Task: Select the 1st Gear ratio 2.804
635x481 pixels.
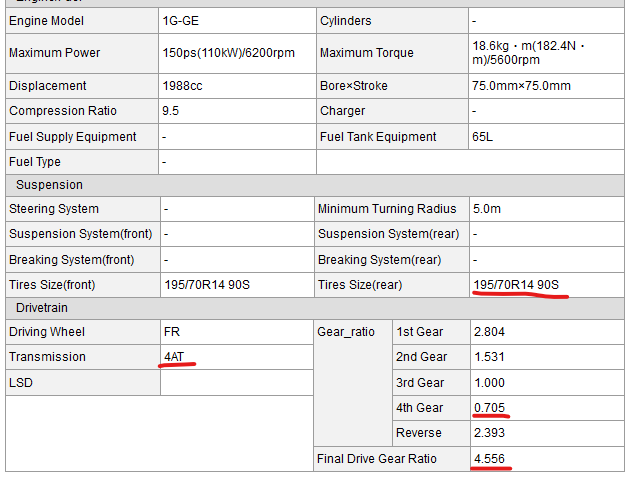Action: 490,332
